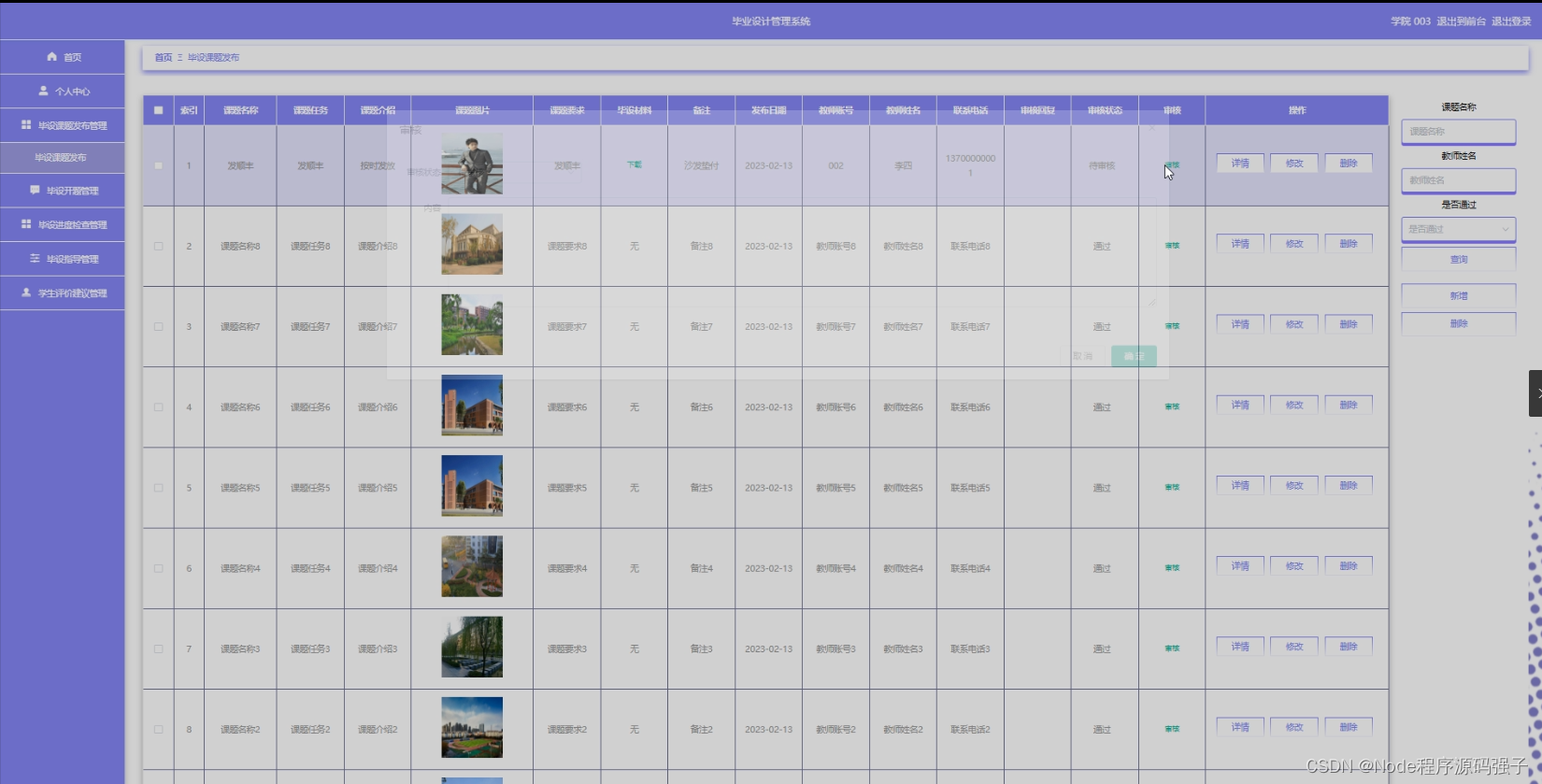
Task: Click the green 审核 link in row 课题名称3
Action: [x=1172, y=649]
